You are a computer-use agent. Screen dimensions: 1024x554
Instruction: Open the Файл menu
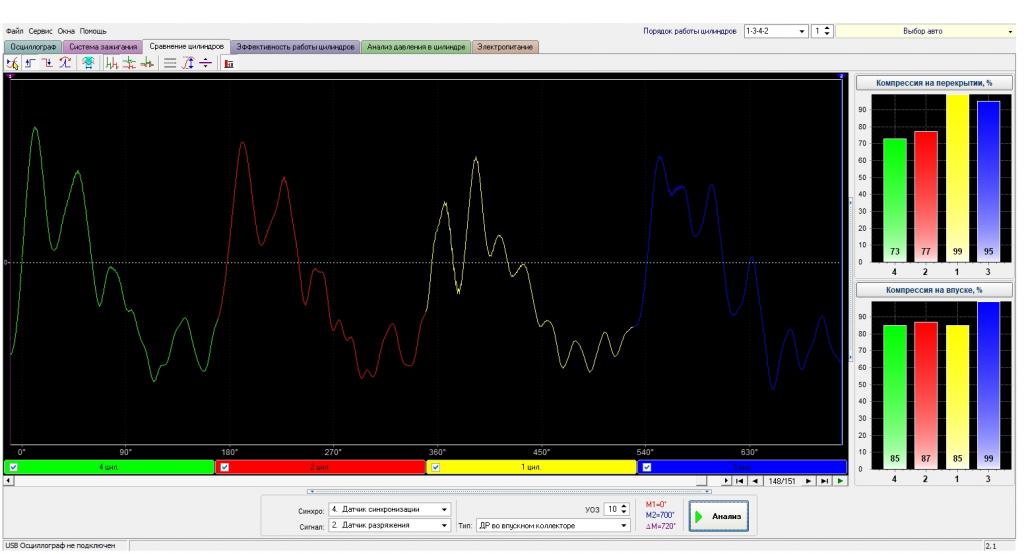[x=14, y=31]
